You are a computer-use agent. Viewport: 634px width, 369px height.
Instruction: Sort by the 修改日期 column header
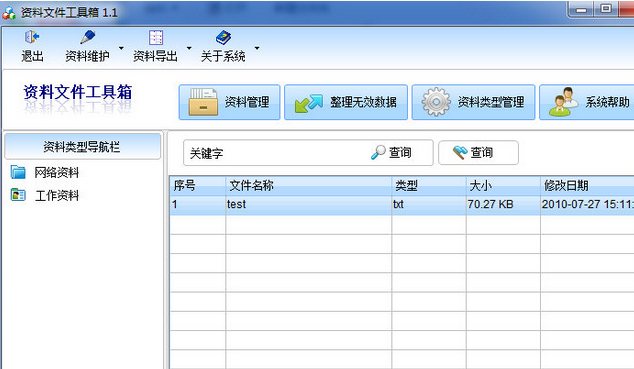[x=587, y=186]
